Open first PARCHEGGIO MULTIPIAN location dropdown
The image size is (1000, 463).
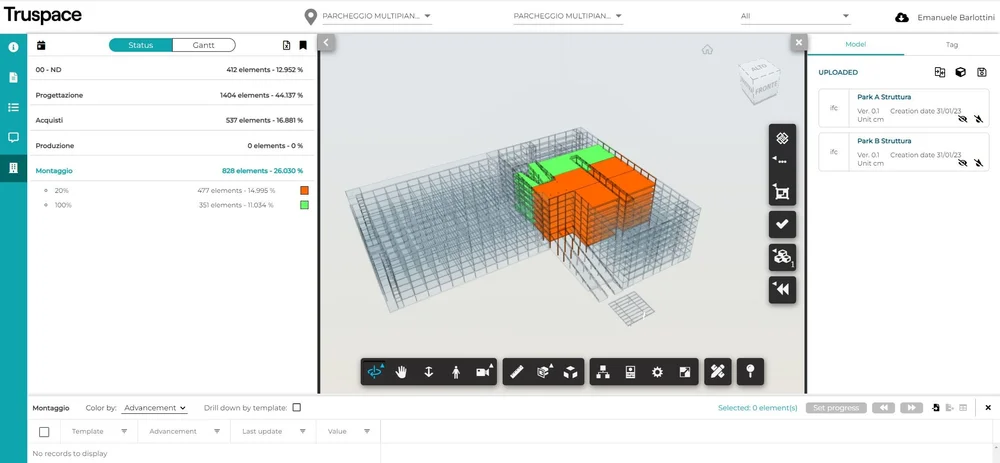click(377, 16)
